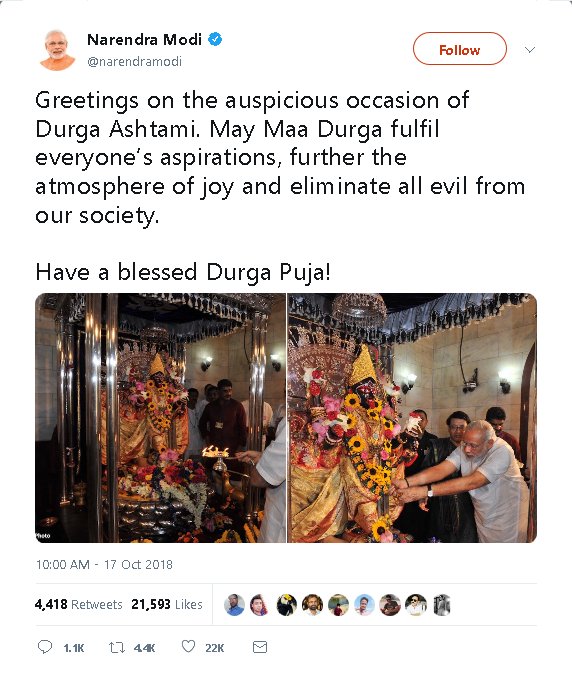Open Narendra Modi's profile picture
The height and width of the screenshot is (680, 572).
pos(57,50)
